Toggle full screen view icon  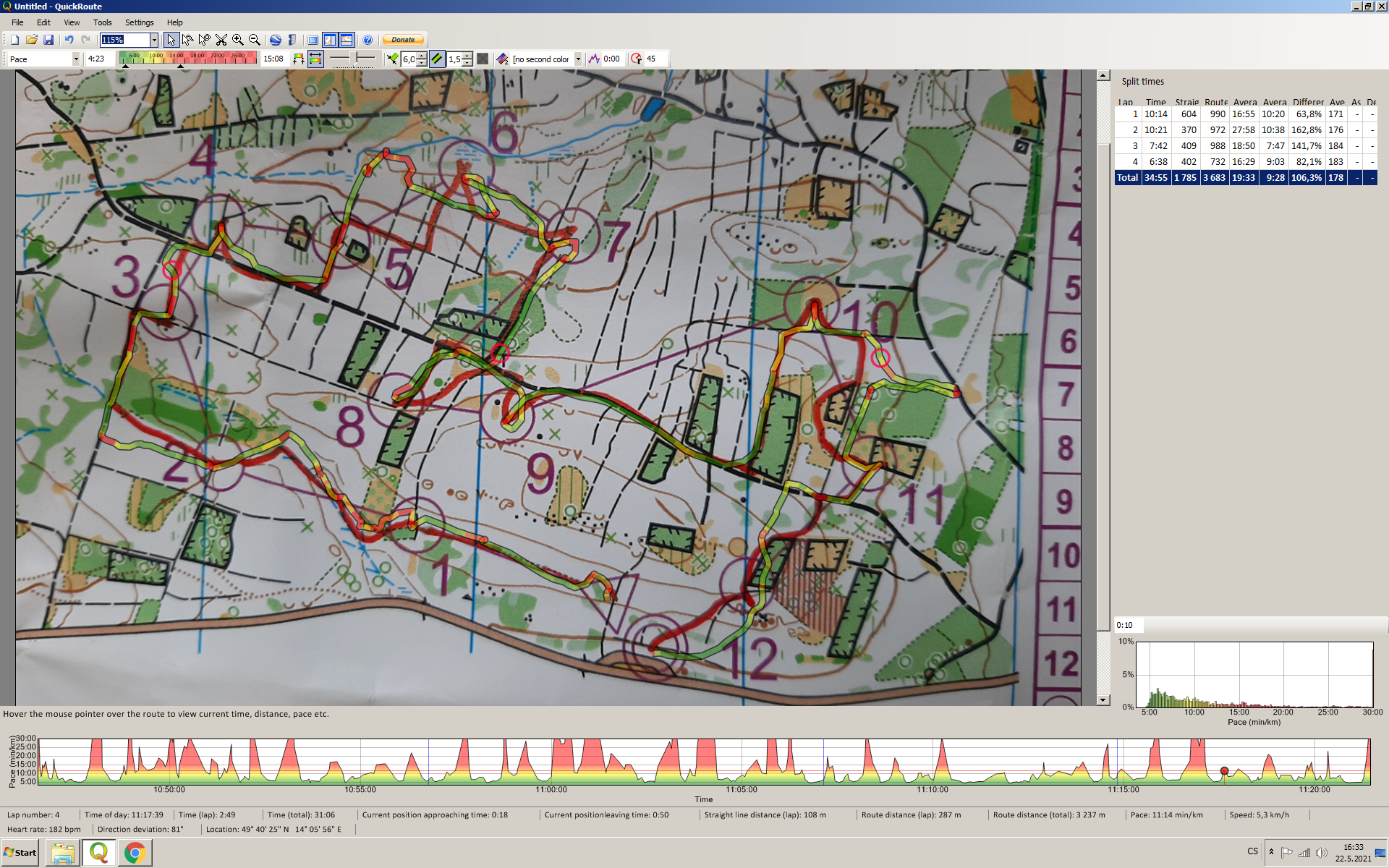[313, 40]
